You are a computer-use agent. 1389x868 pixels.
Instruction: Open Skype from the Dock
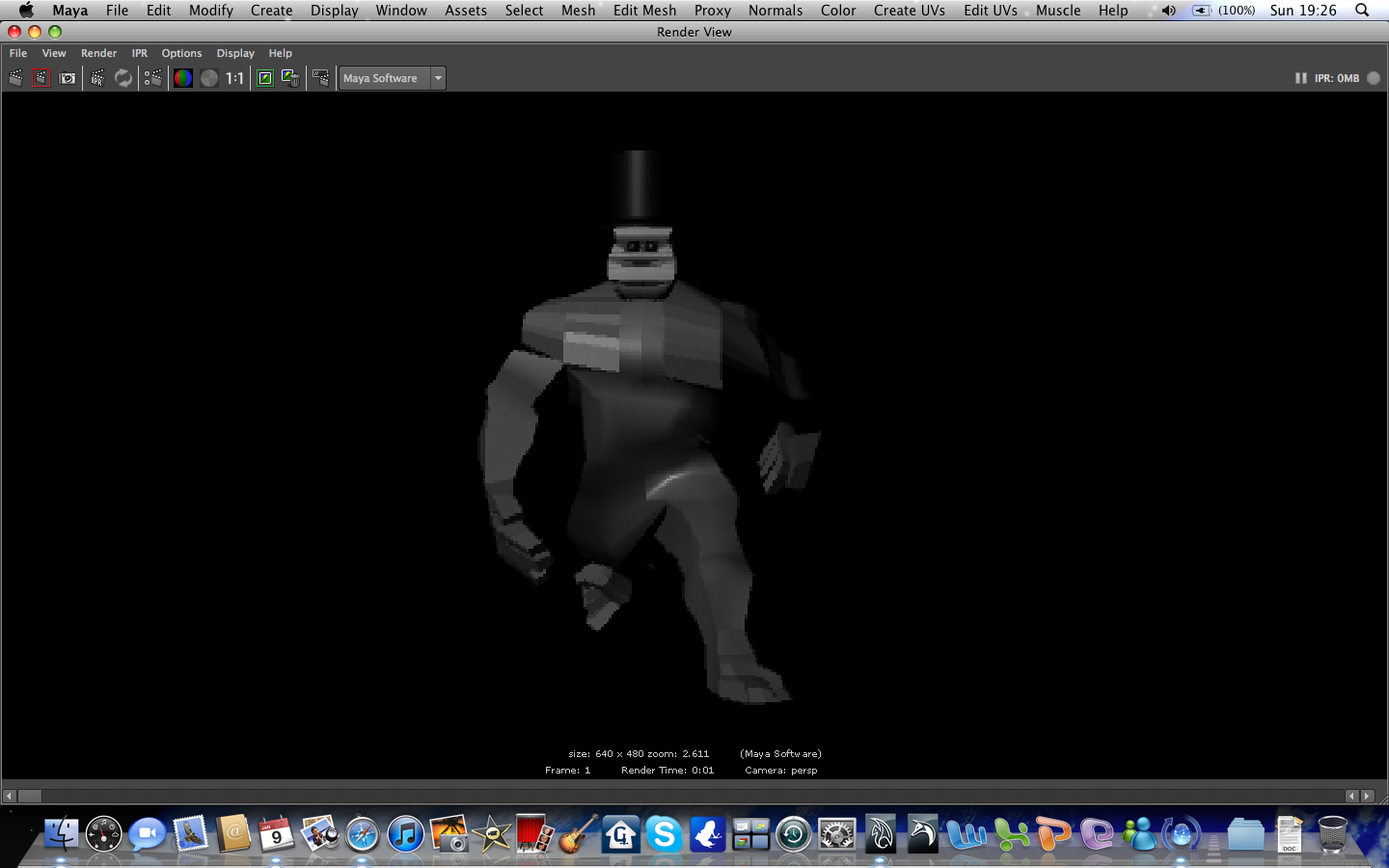click(x=664, y=834)
